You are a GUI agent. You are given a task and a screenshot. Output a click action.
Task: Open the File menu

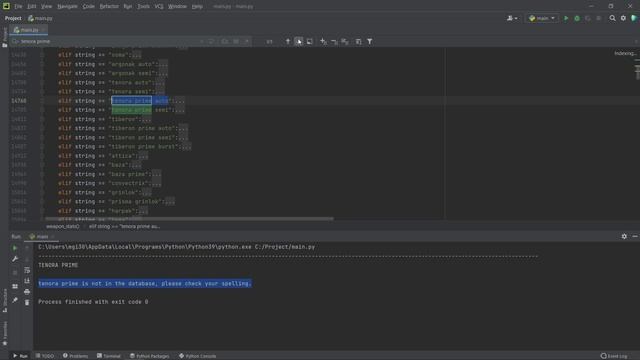pyautogui.click(x=18, y=7)
